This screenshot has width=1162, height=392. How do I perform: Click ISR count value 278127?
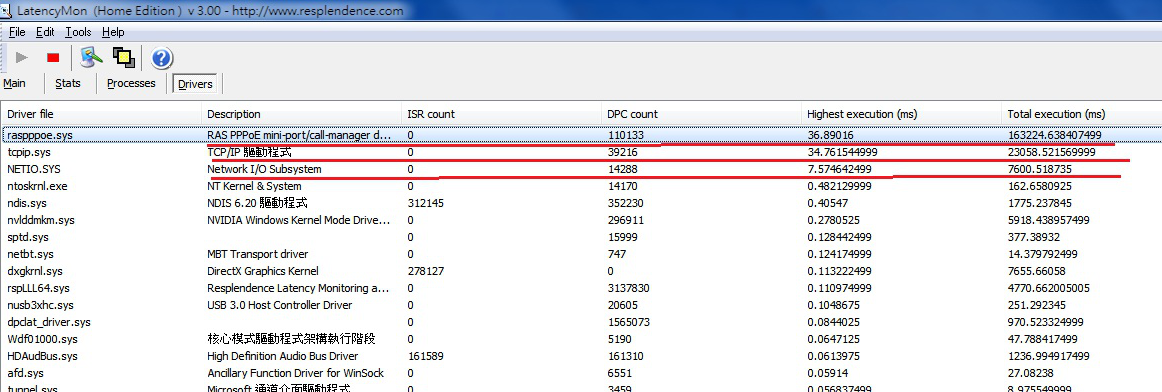[426, 271]
